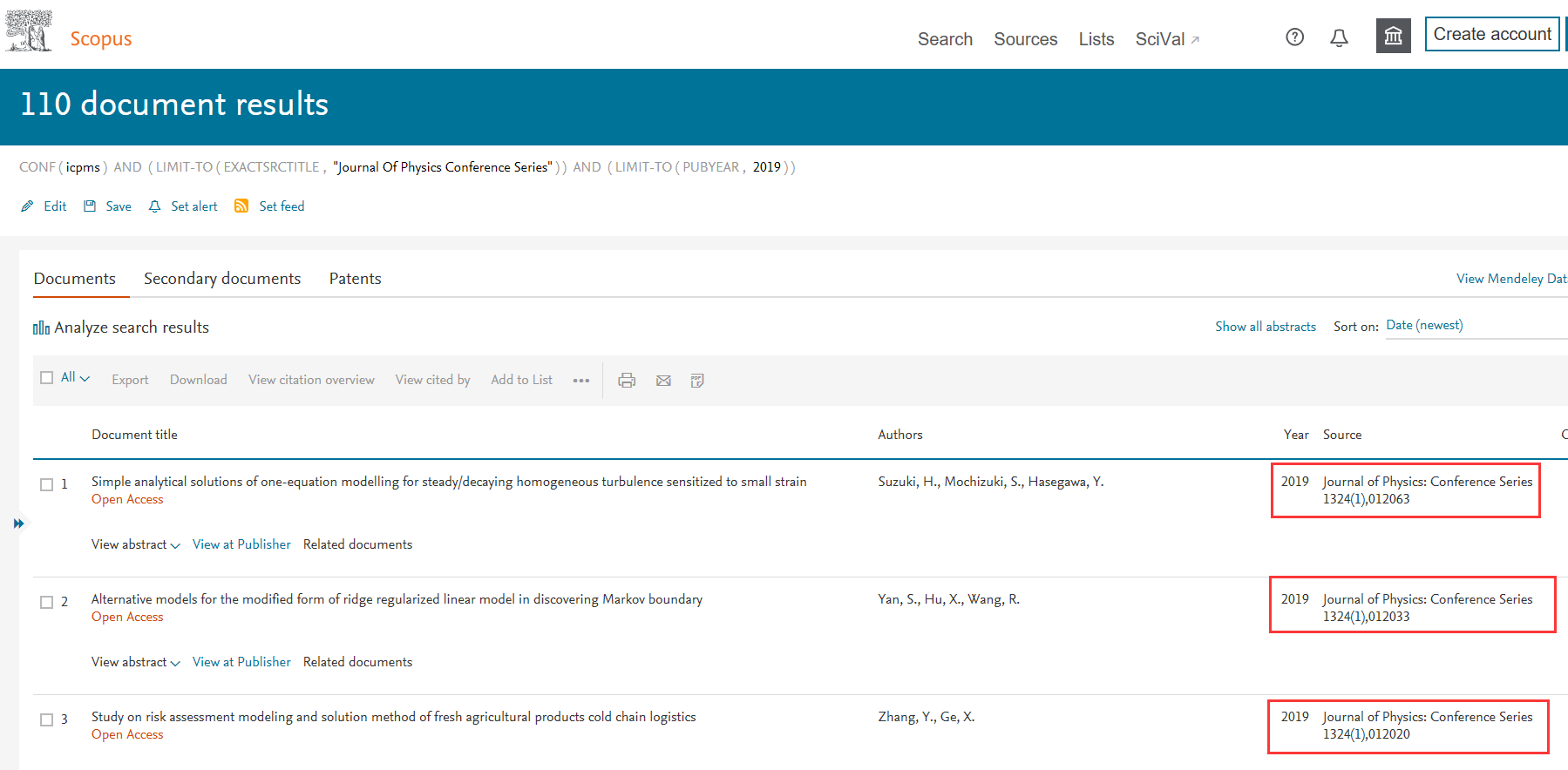Screen dimensions: 1568x770
Task: Click the Elsevier tree logo
Action: pos(29,31)
